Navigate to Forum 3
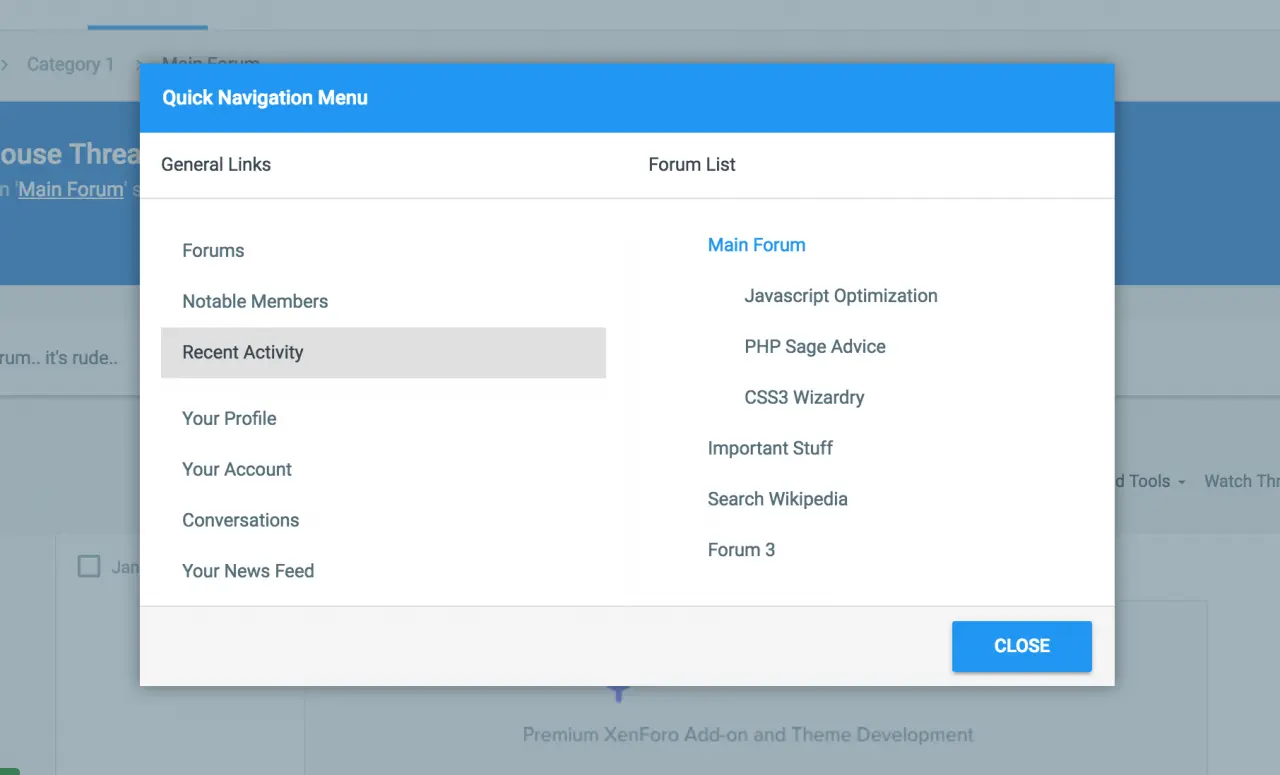Image resolution: width=1280 pixels, height=775 pixels. tap(741, 551)
